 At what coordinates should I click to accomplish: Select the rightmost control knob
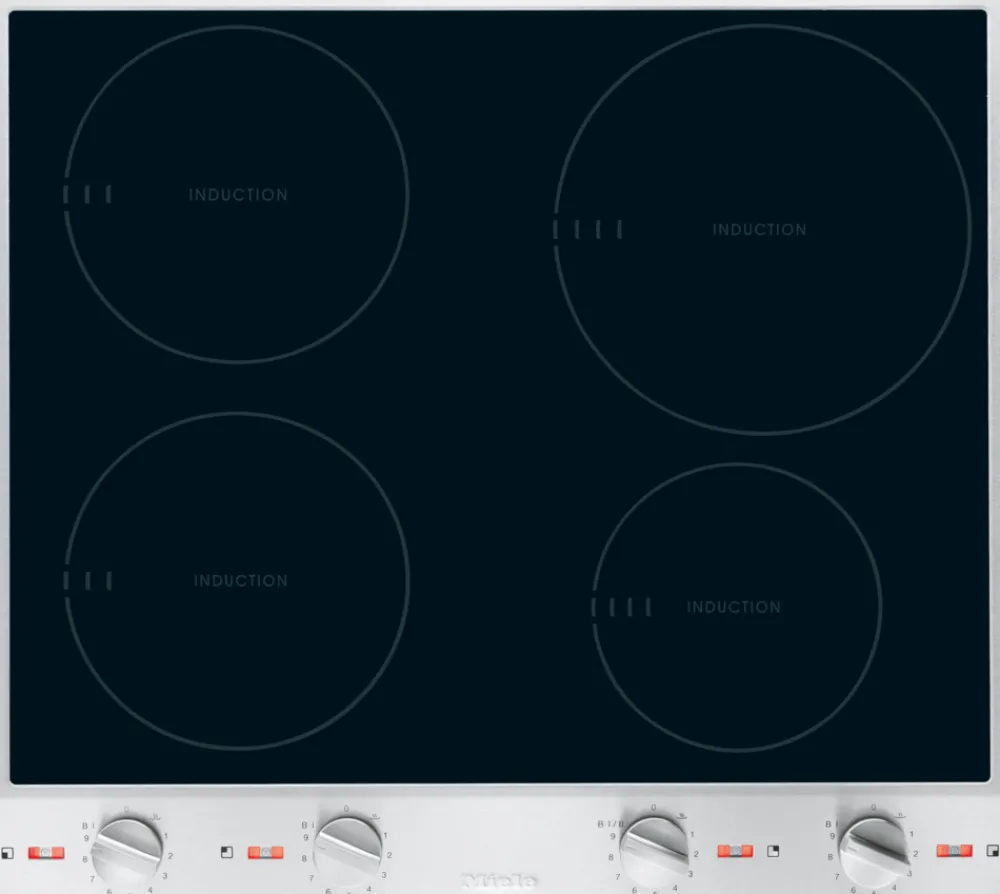pos(873,846)
